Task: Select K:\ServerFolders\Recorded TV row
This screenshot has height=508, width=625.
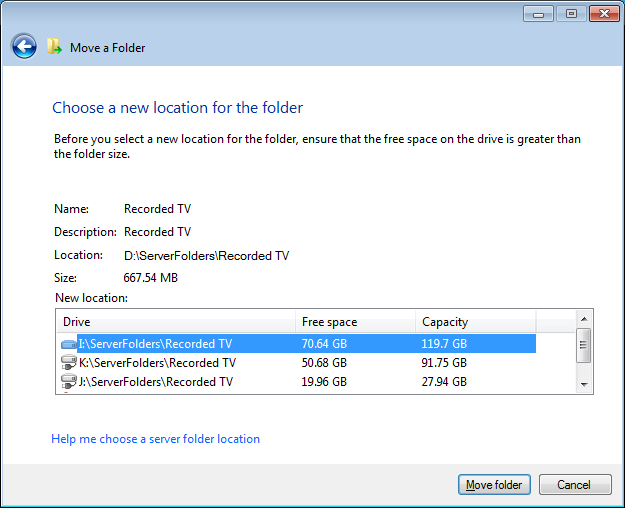Action: (298, 363)
